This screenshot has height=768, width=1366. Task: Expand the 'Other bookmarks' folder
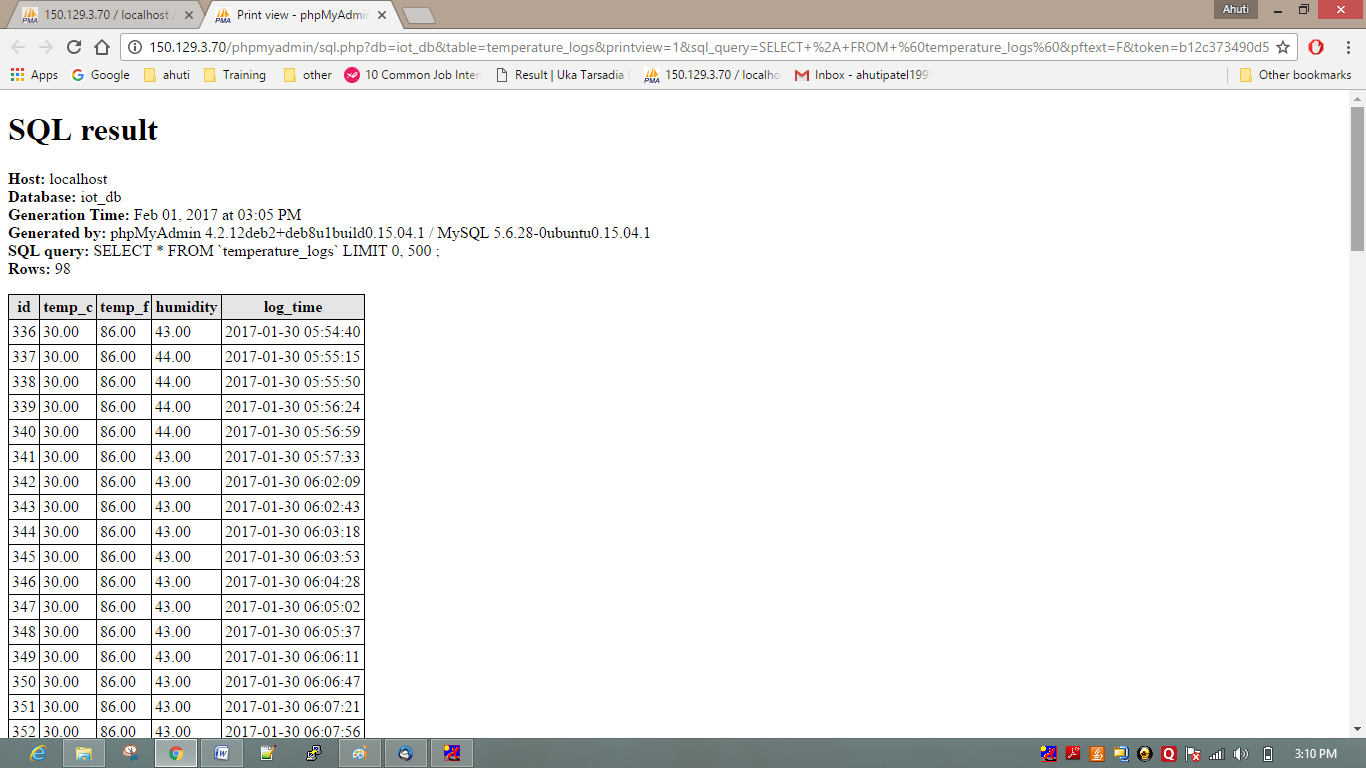point(1295,75)
